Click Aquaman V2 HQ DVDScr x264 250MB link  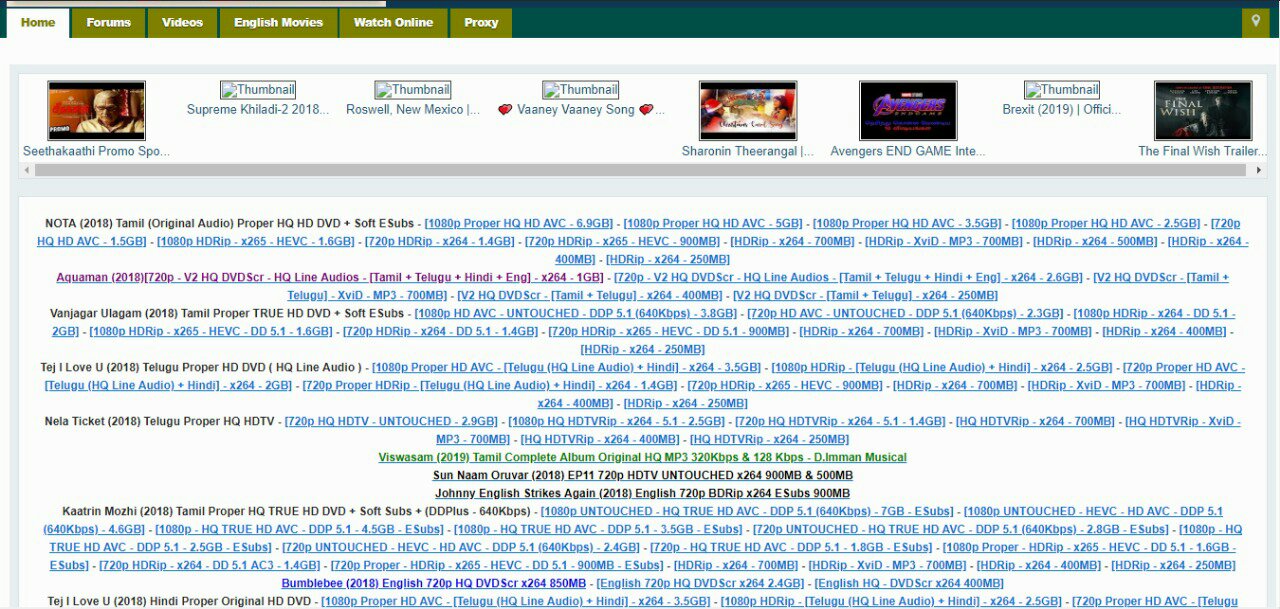(865, 296)
